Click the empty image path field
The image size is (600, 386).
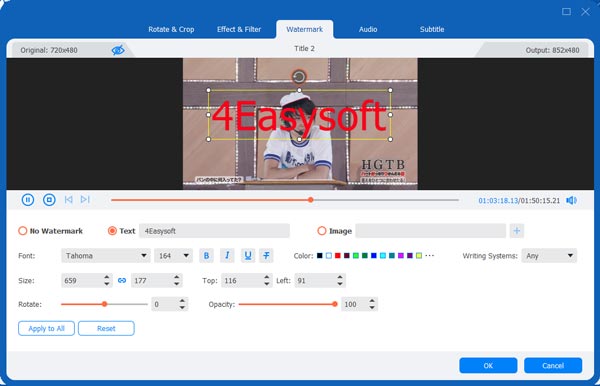430,231
